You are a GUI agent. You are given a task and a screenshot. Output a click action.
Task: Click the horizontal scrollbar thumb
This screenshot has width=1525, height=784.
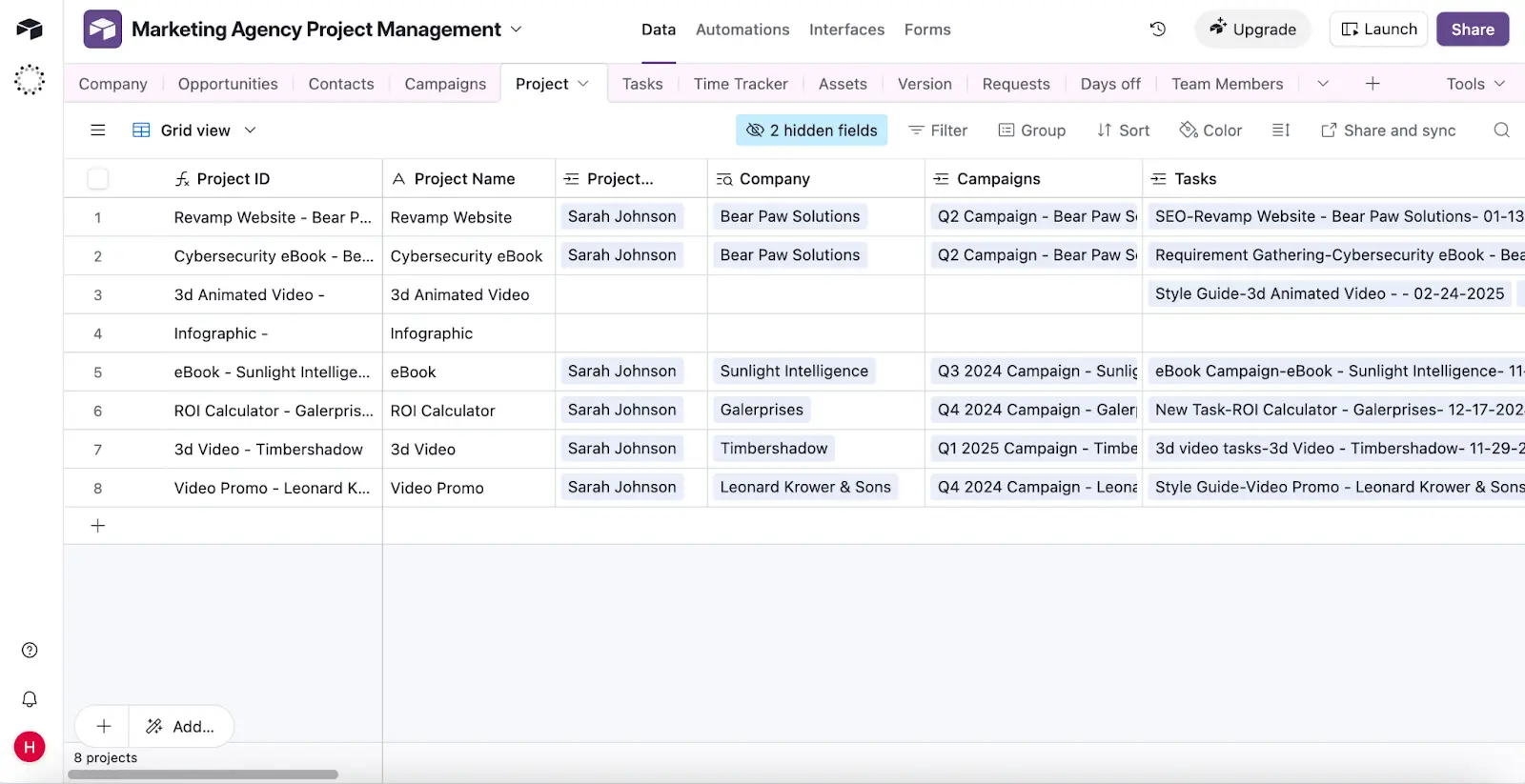[203, 774]
